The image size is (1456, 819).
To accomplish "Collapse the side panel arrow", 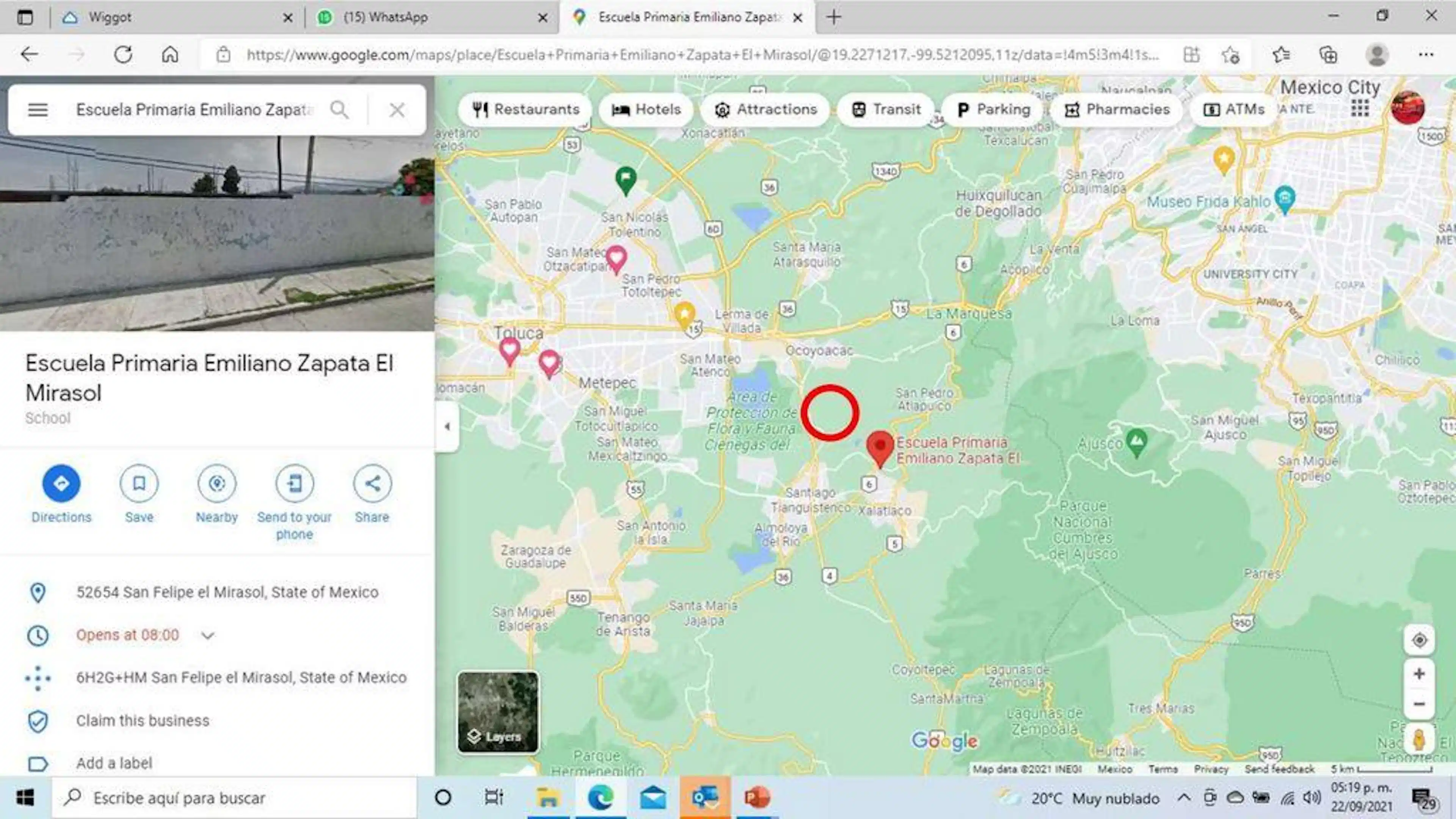I will coord(447,427).
